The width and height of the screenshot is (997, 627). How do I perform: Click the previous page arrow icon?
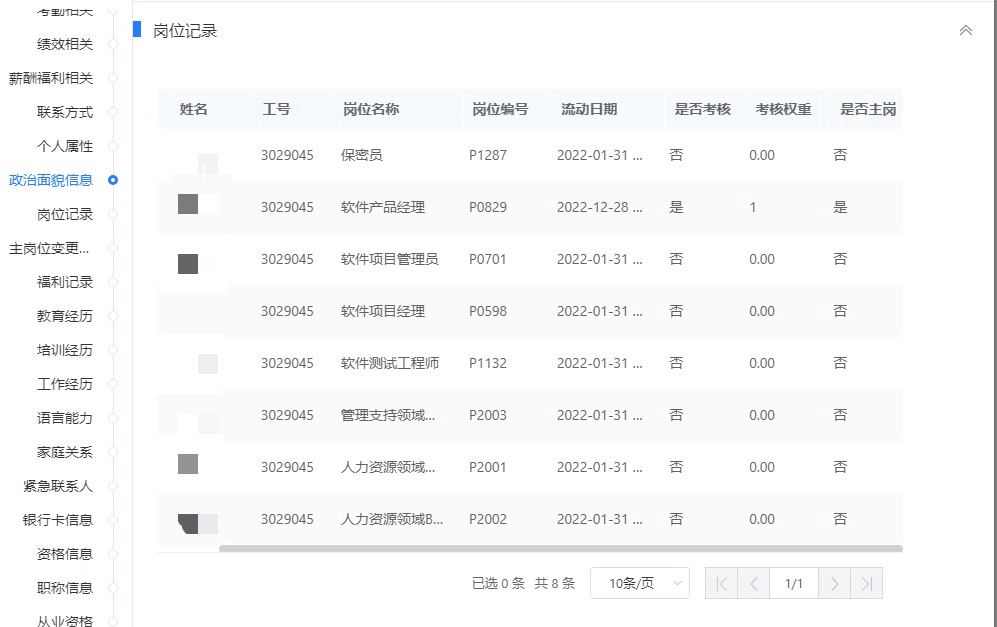(x=753, y=583)
